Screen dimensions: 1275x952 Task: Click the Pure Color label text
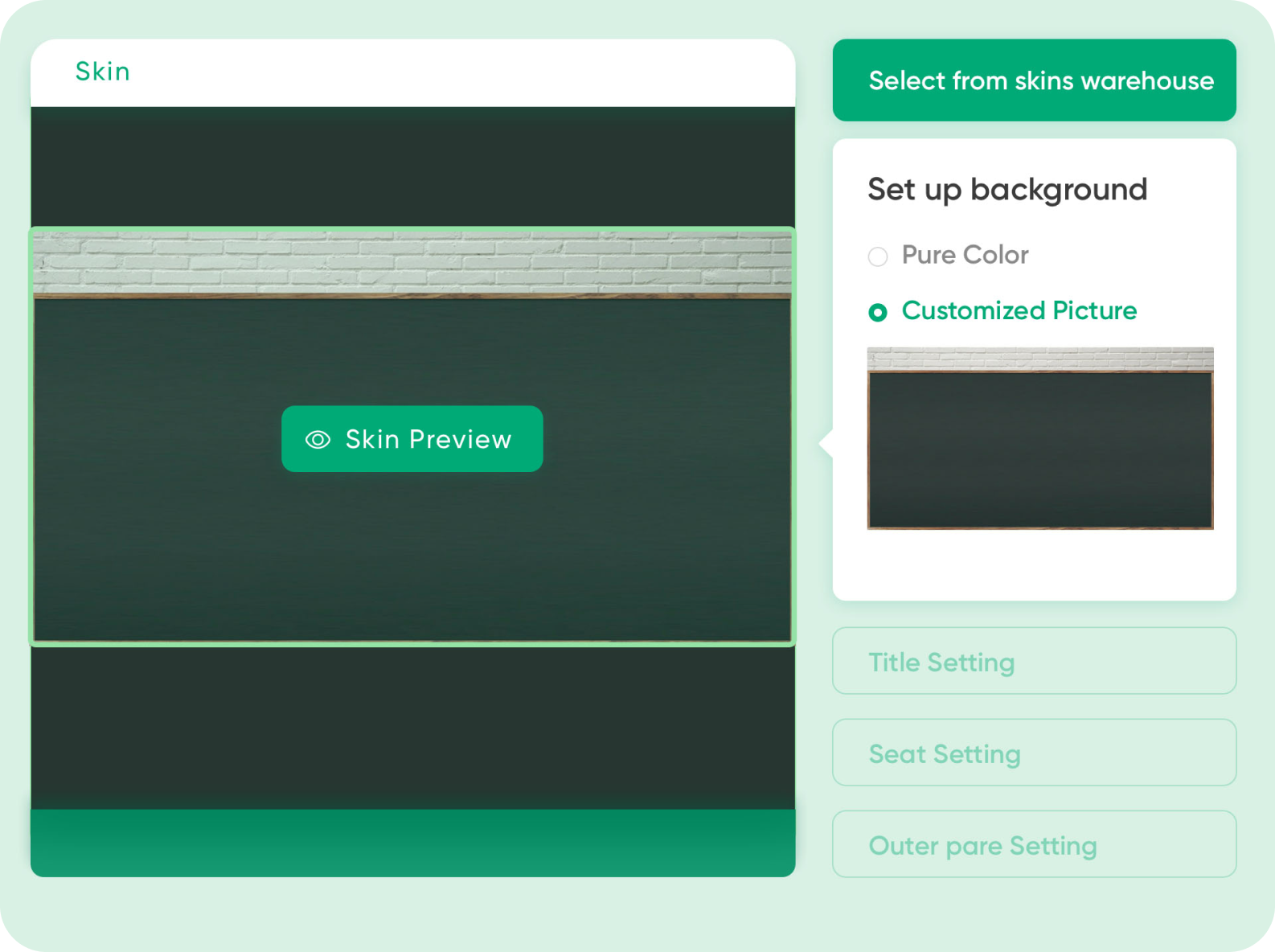coord(965,255)
